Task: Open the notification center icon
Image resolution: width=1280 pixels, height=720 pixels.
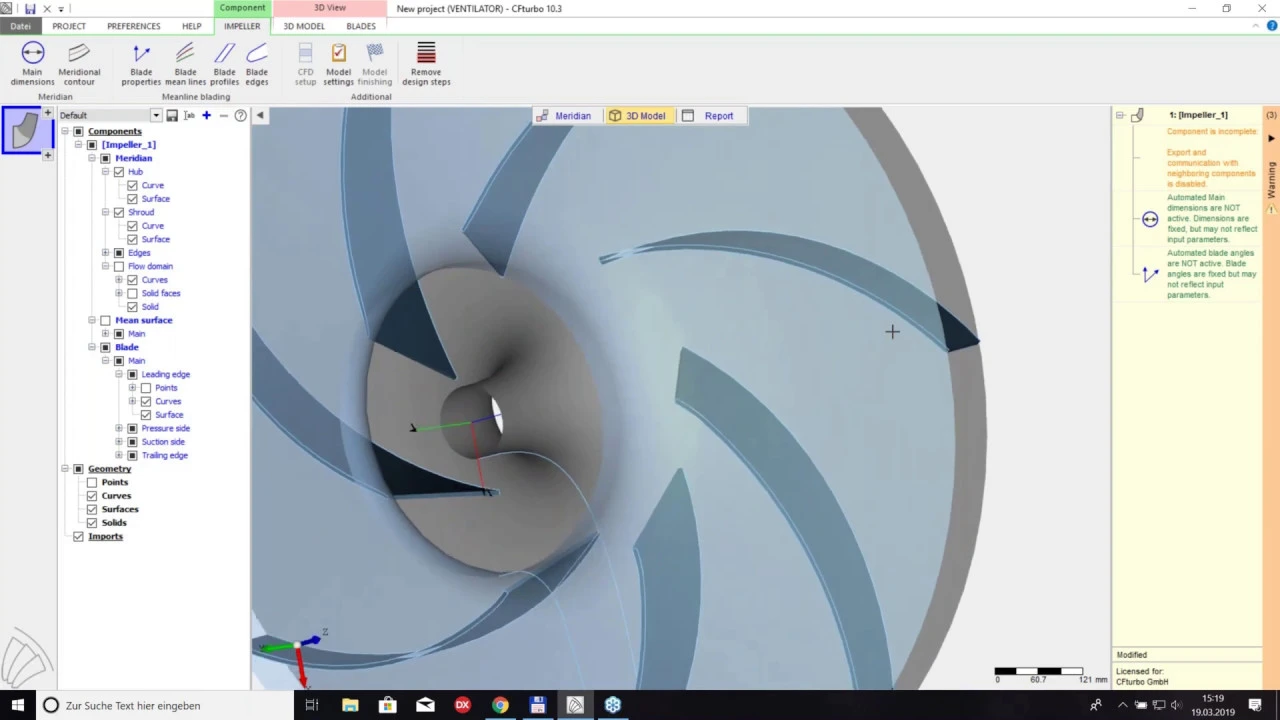Action: (1255, 705)
